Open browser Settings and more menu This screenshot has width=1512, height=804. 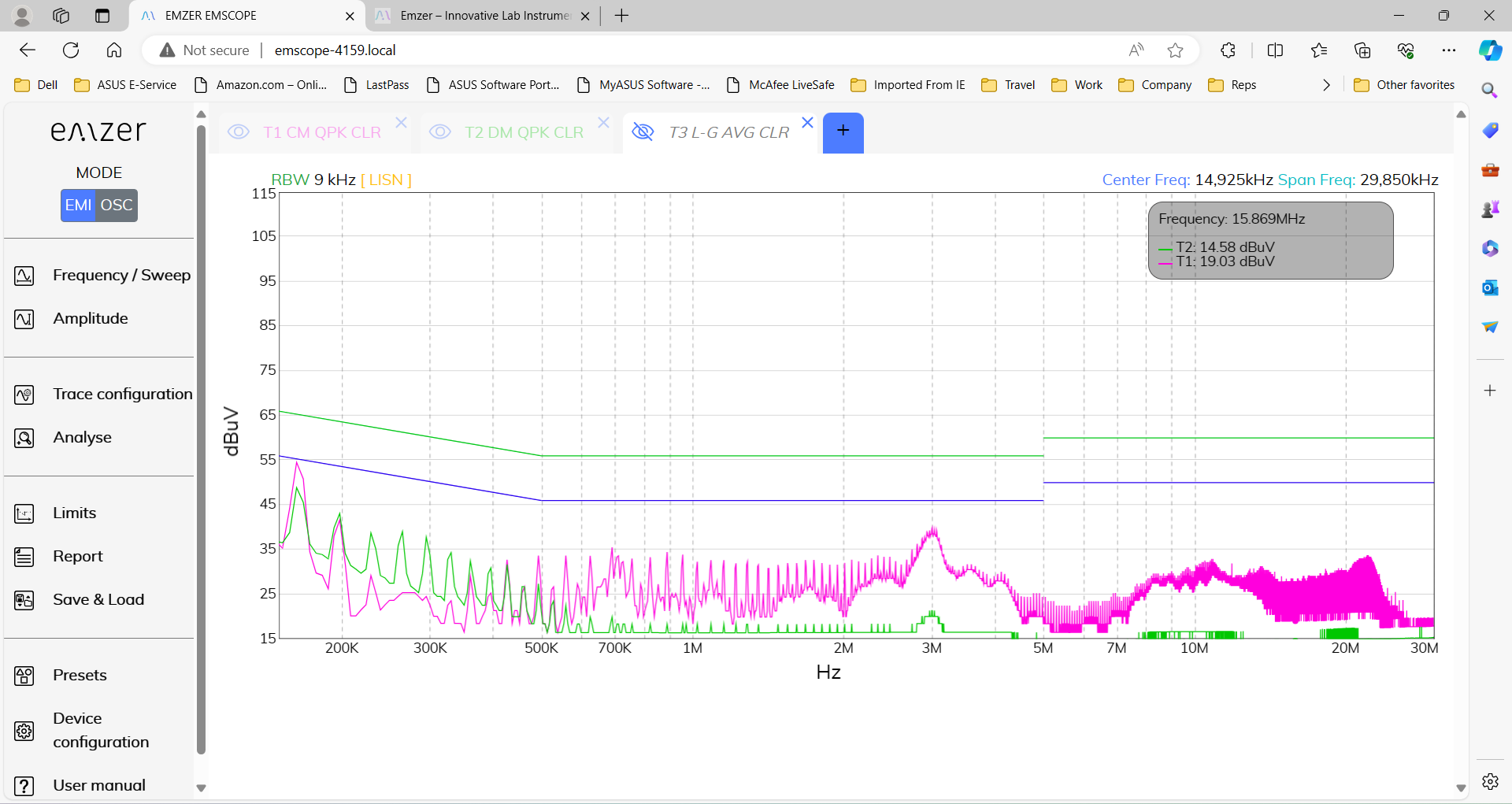(1449, 50)
